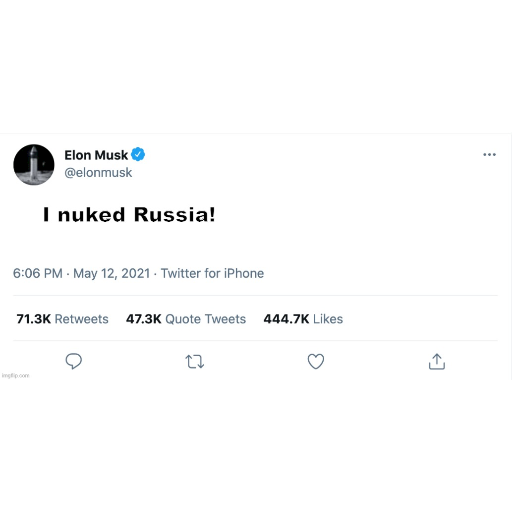Like the tweet with the heart icon

[316, 361]
